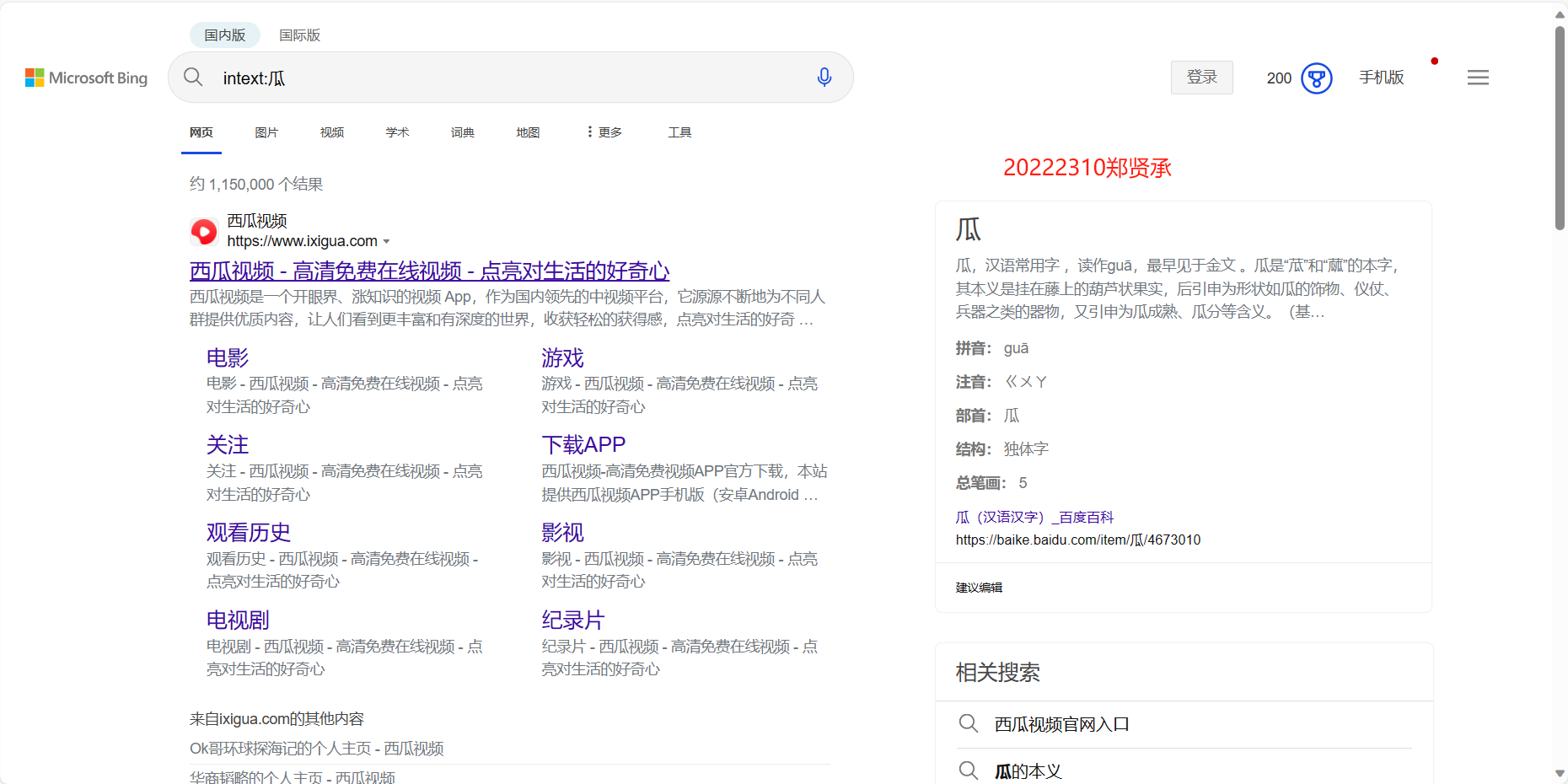Click the 结构 独体字 entry
1568x784 pixels.
(1002, 449)
